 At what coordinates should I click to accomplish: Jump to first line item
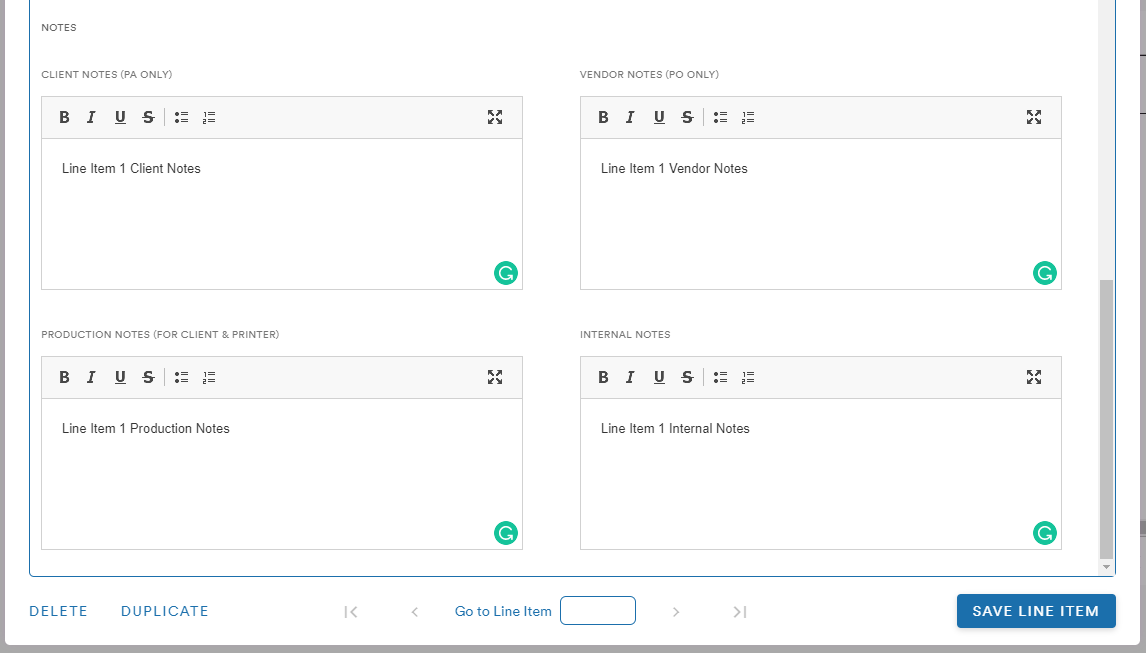click(x=351, y=612)
